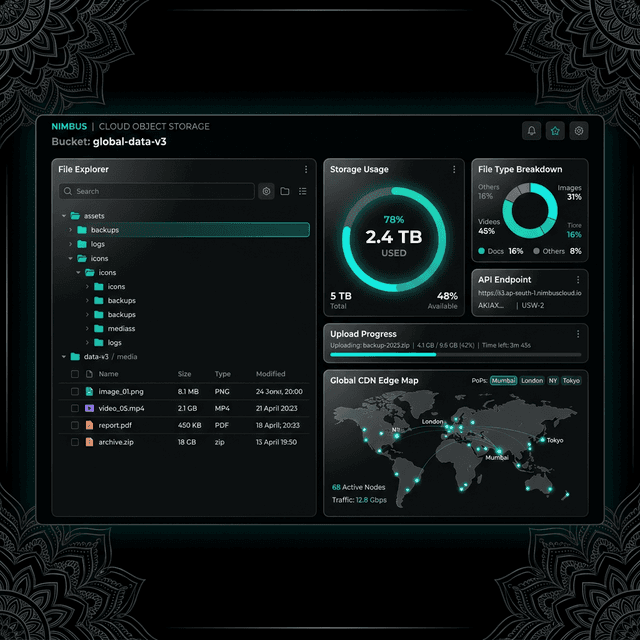Click the storage usage ring gauge

tap(393, 239)
